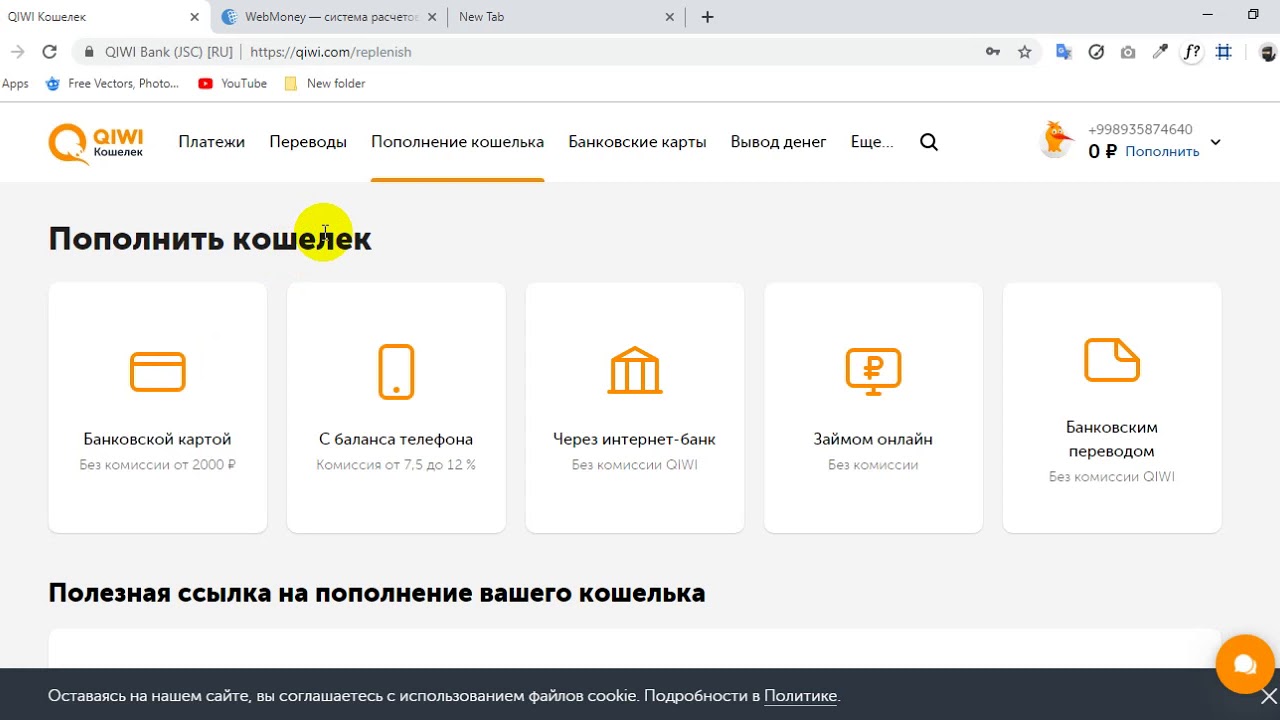This screenshot has height=720, width=1280.
Task: Open the Apps bookmarks shortcut
Action: click(15, 84)
